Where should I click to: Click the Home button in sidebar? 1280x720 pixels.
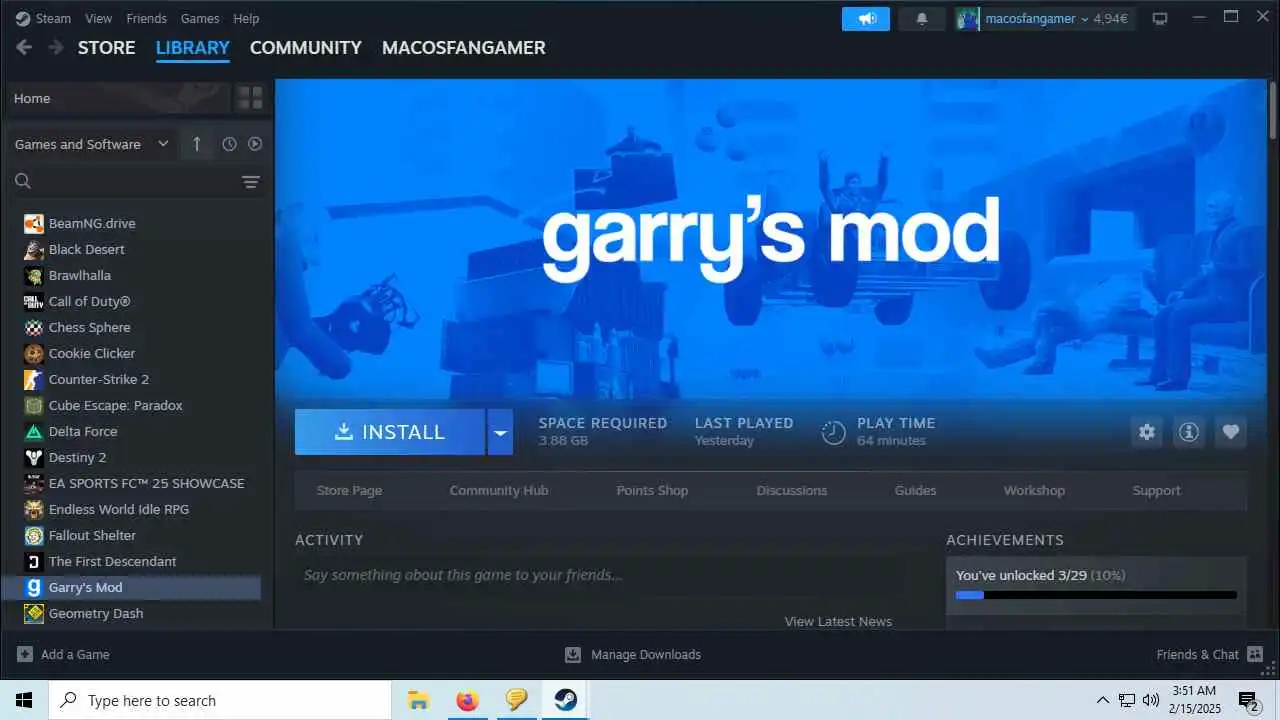[118, 98]
